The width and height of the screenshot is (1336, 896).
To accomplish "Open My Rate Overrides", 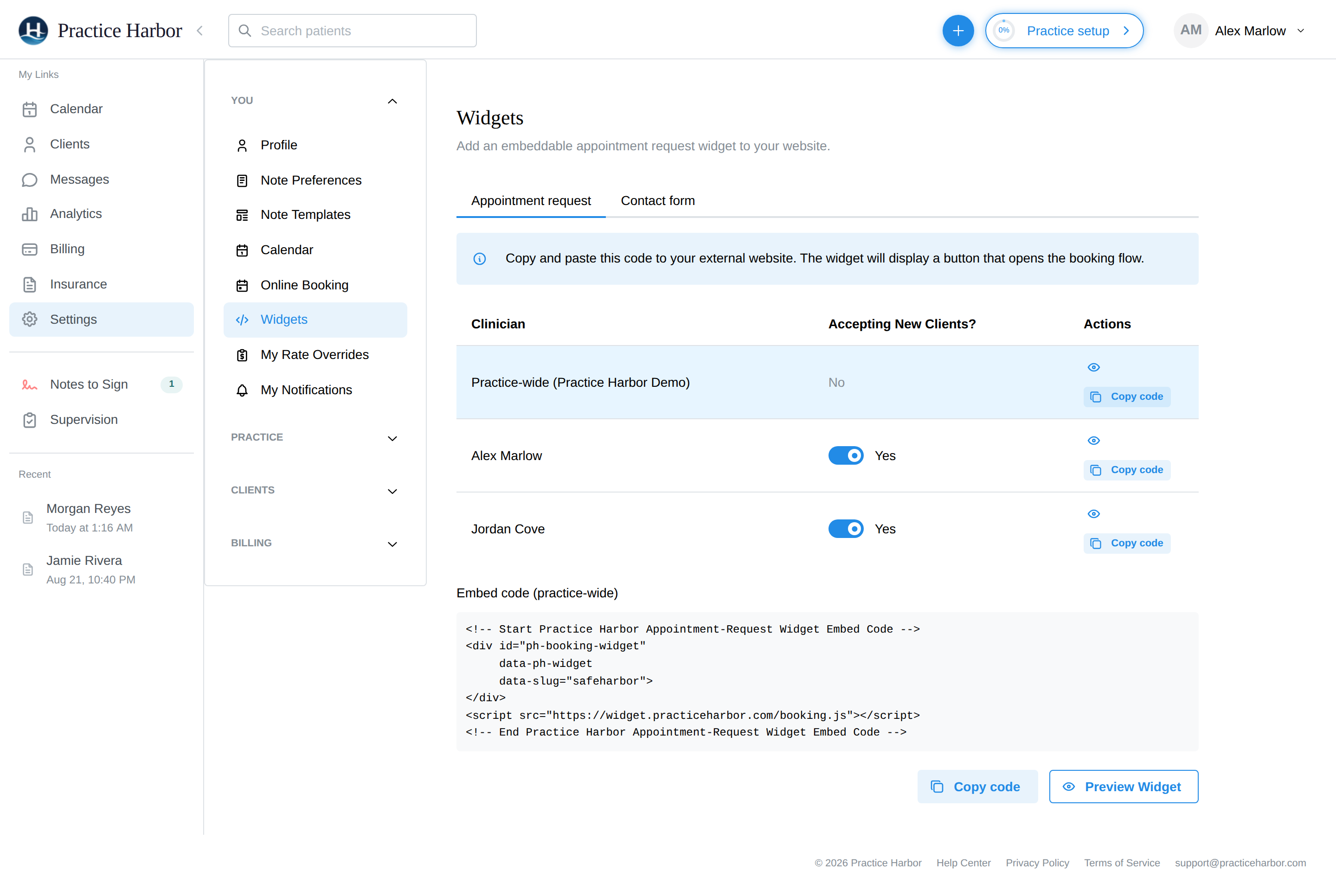I will [315, 355].
